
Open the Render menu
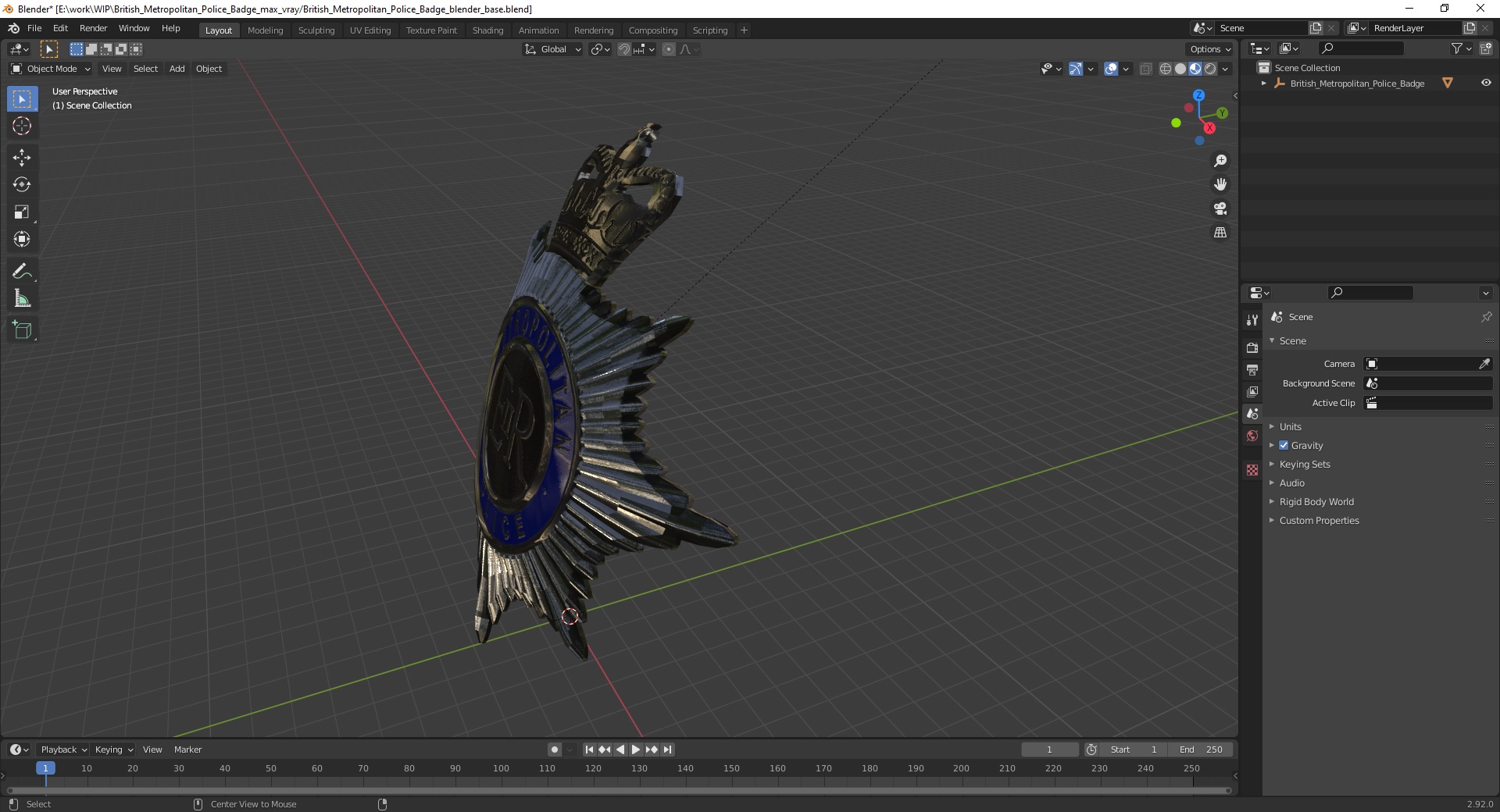pos(93,28)
